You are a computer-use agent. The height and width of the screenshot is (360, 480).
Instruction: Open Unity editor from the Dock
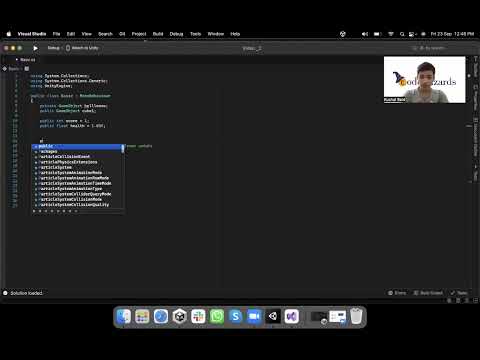coord(273,316)
